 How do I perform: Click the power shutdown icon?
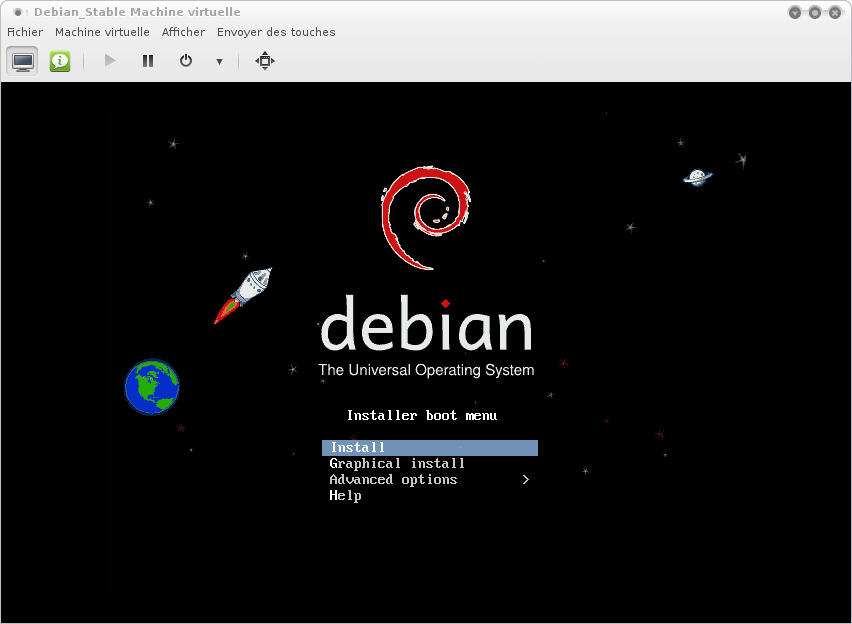186,61
